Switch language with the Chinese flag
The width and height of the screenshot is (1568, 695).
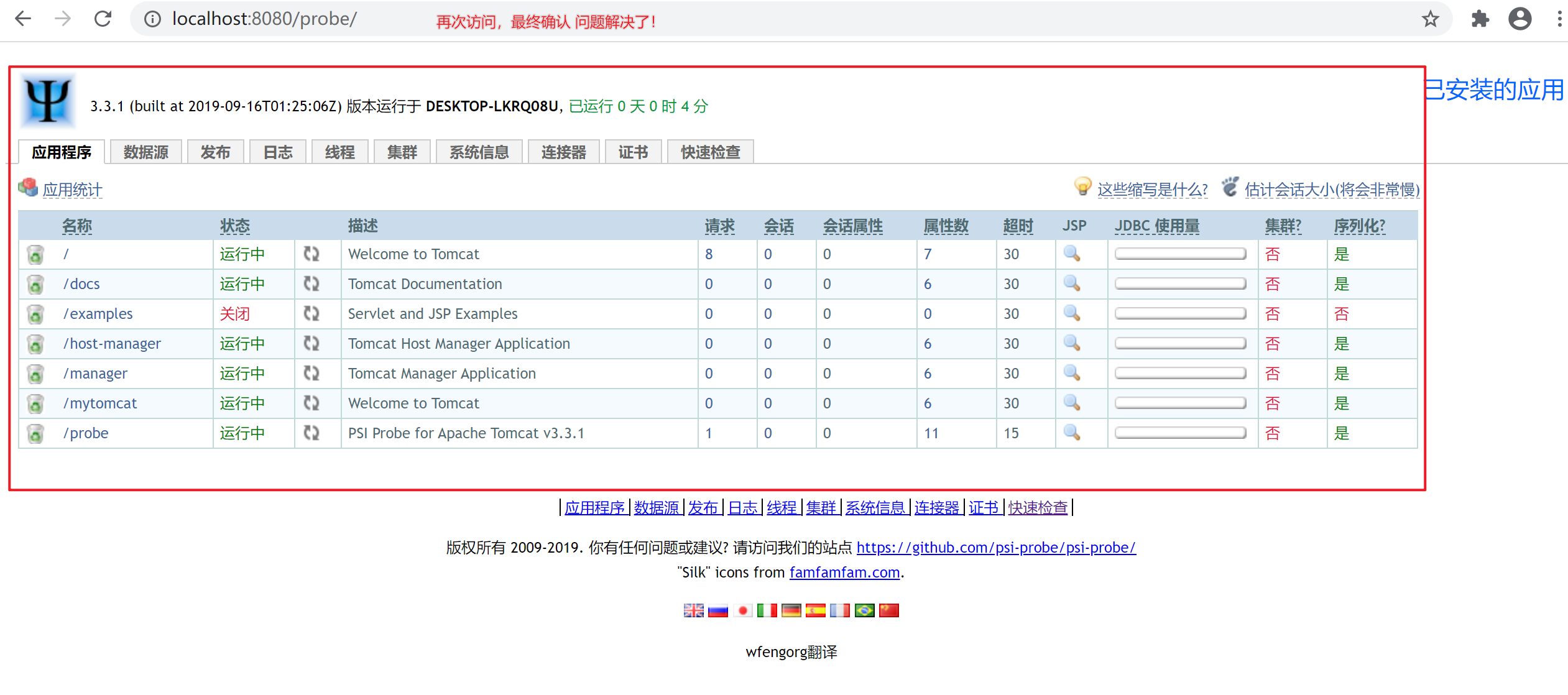[889, 610]
